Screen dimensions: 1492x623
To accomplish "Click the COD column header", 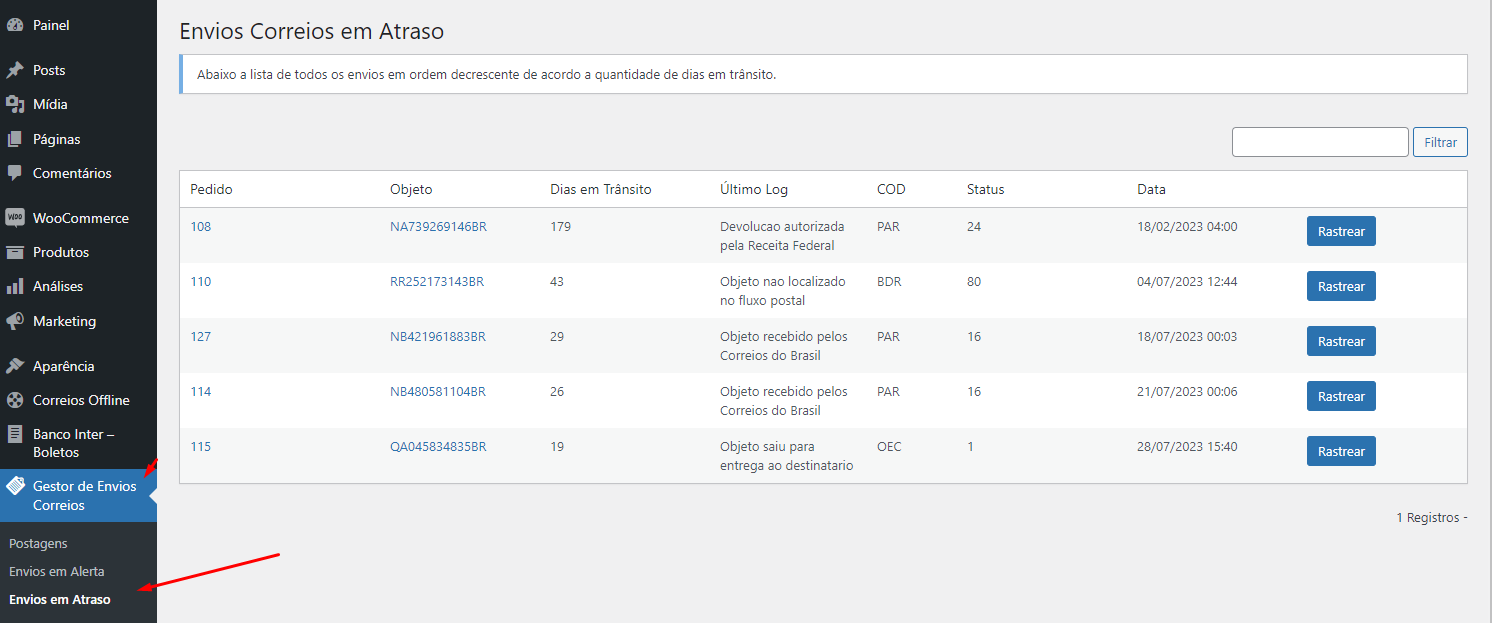I will tap(892, 189).
